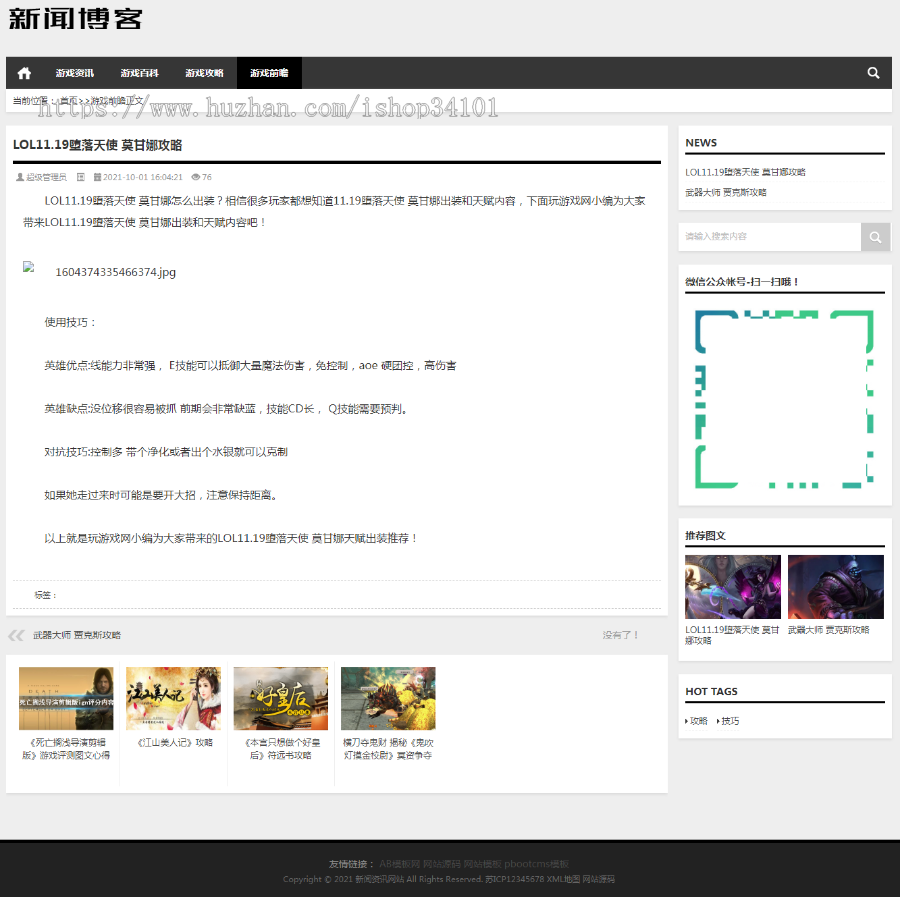Focus the sidebar search input field

[x=770, y=237]
